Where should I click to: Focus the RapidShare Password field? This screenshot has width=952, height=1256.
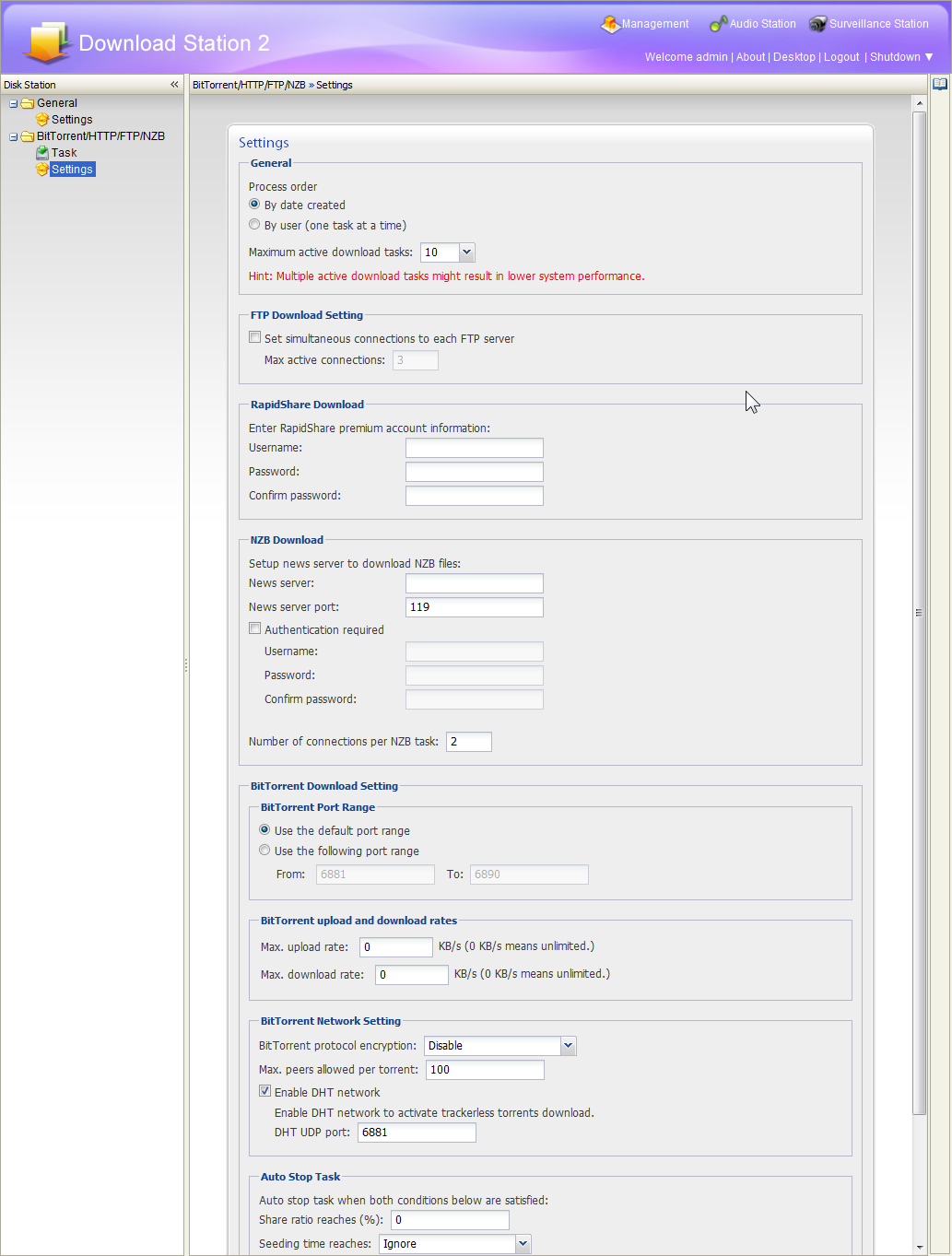point(475,472)
